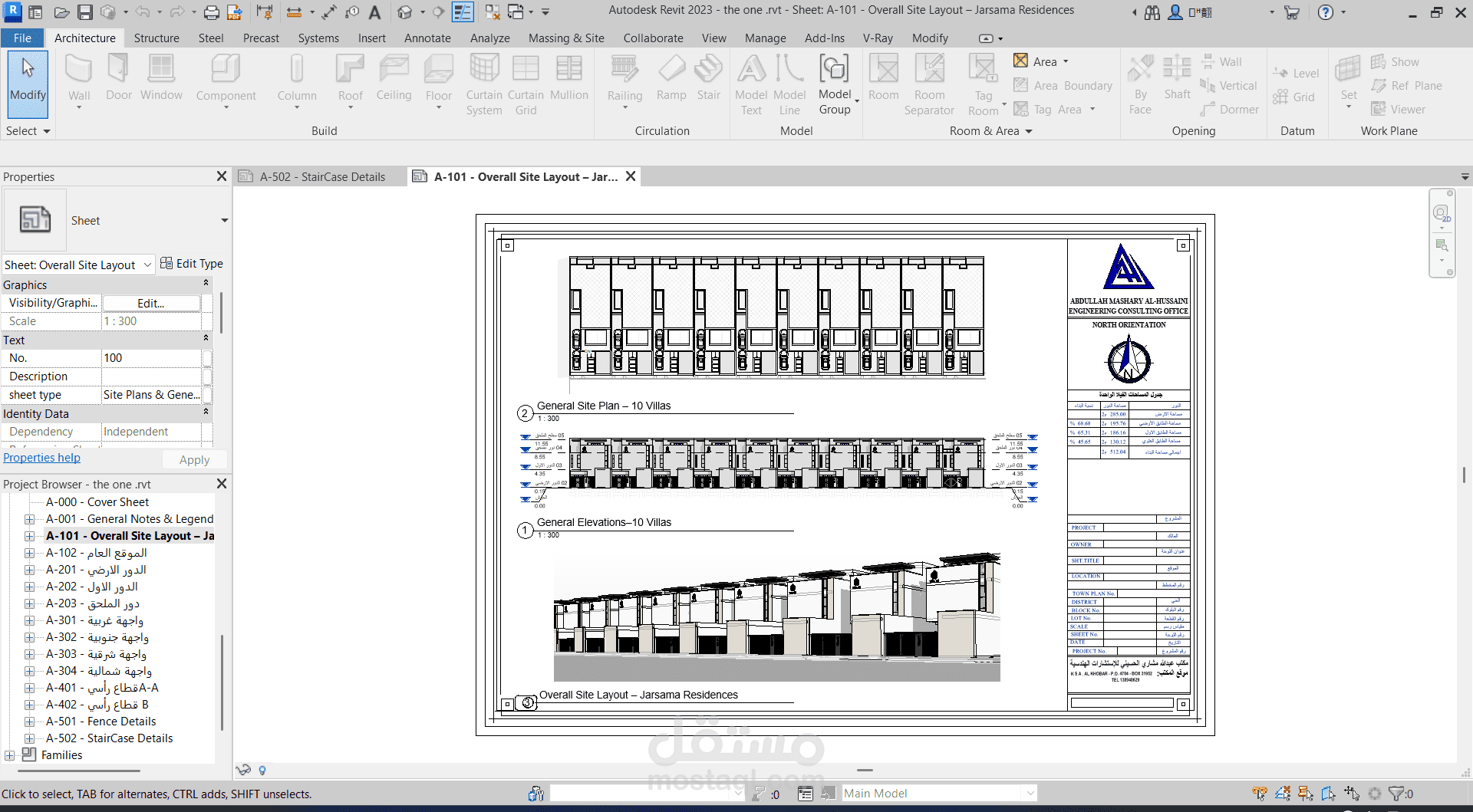Image resolution: width=1473 pixels, height=812 pixels.
Task: Click Edit... for Visibility/Graphics
Action: tap(151, 304)
